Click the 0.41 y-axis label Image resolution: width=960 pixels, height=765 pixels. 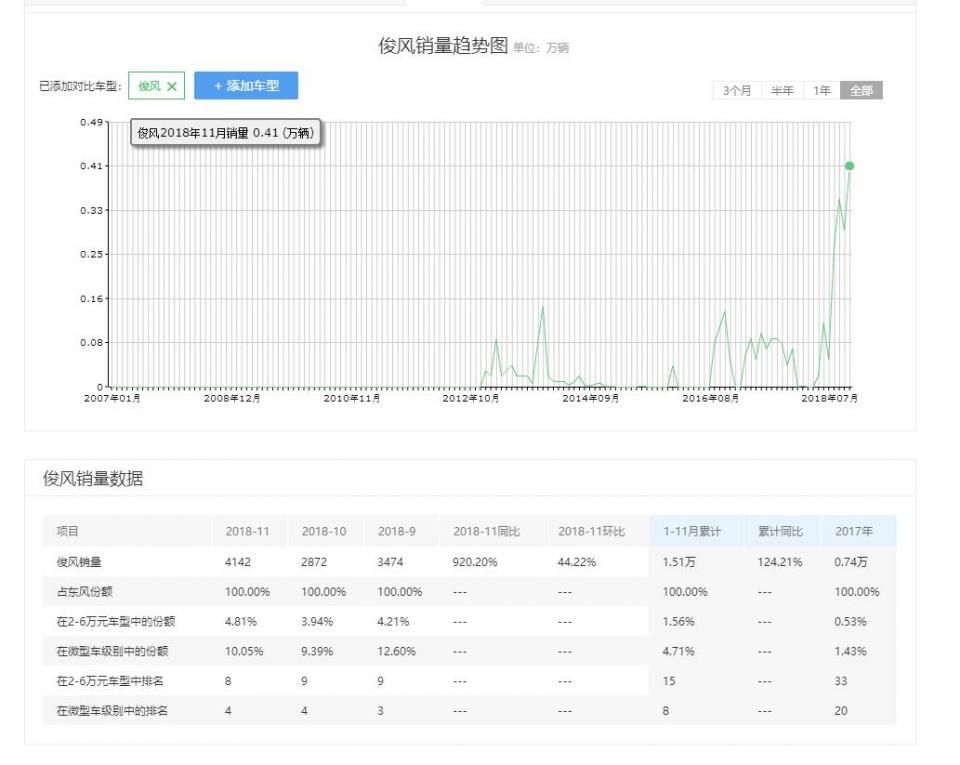pos(91,166)
